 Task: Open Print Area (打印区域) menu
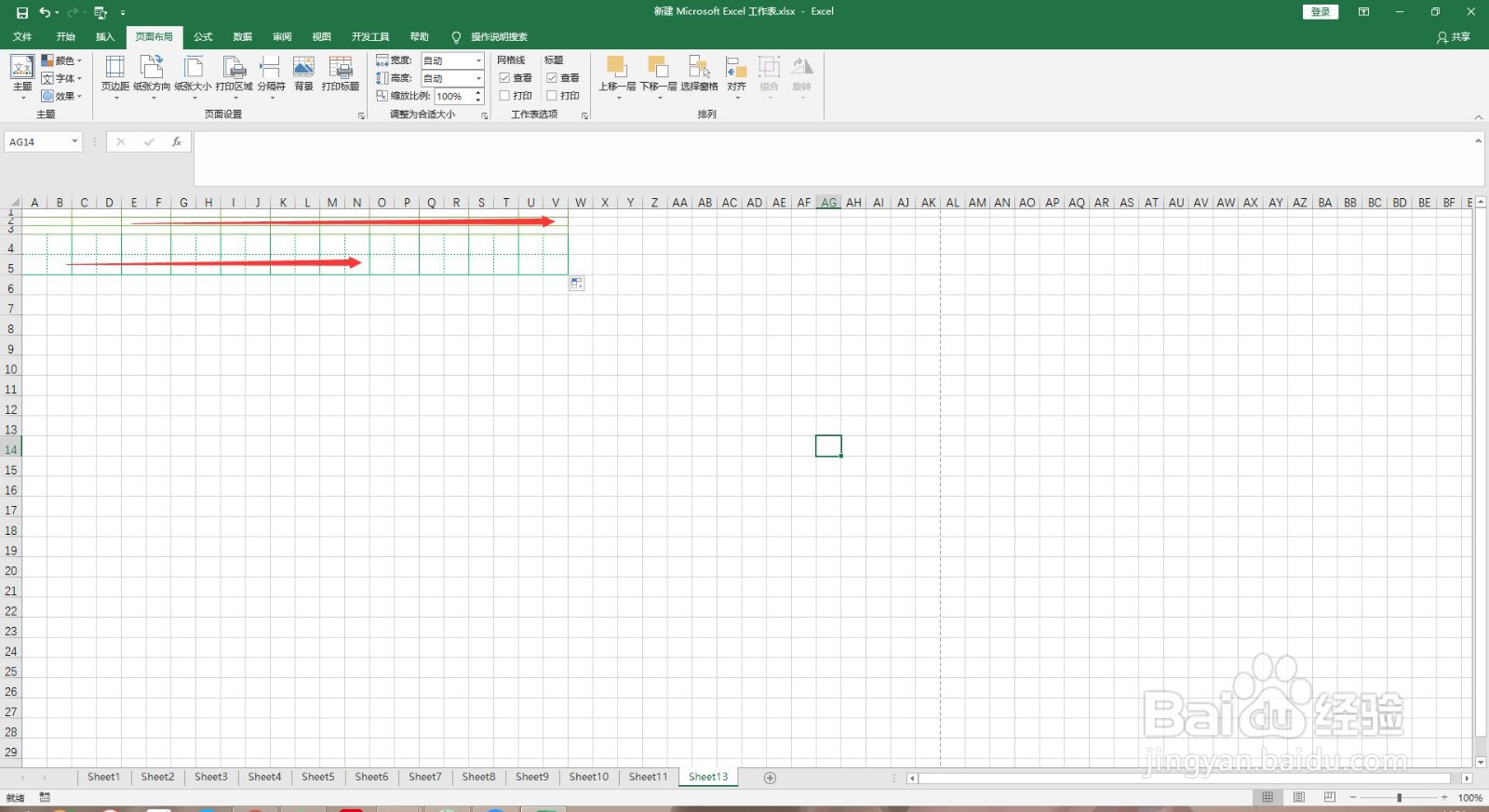tap(234, 77)
